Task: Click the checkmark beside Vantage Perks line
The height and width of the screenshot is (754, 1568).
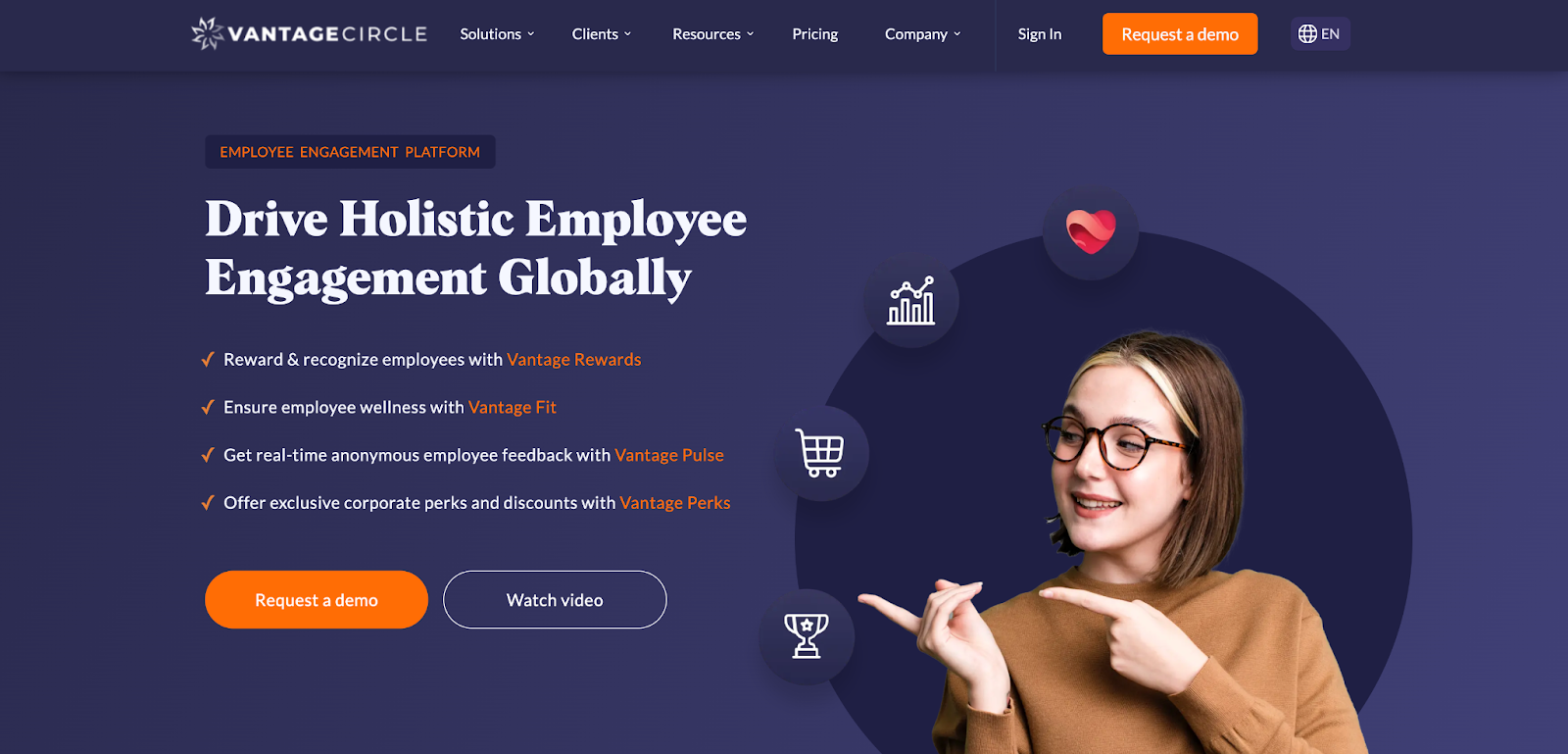Action: click(x=208, y=503)
